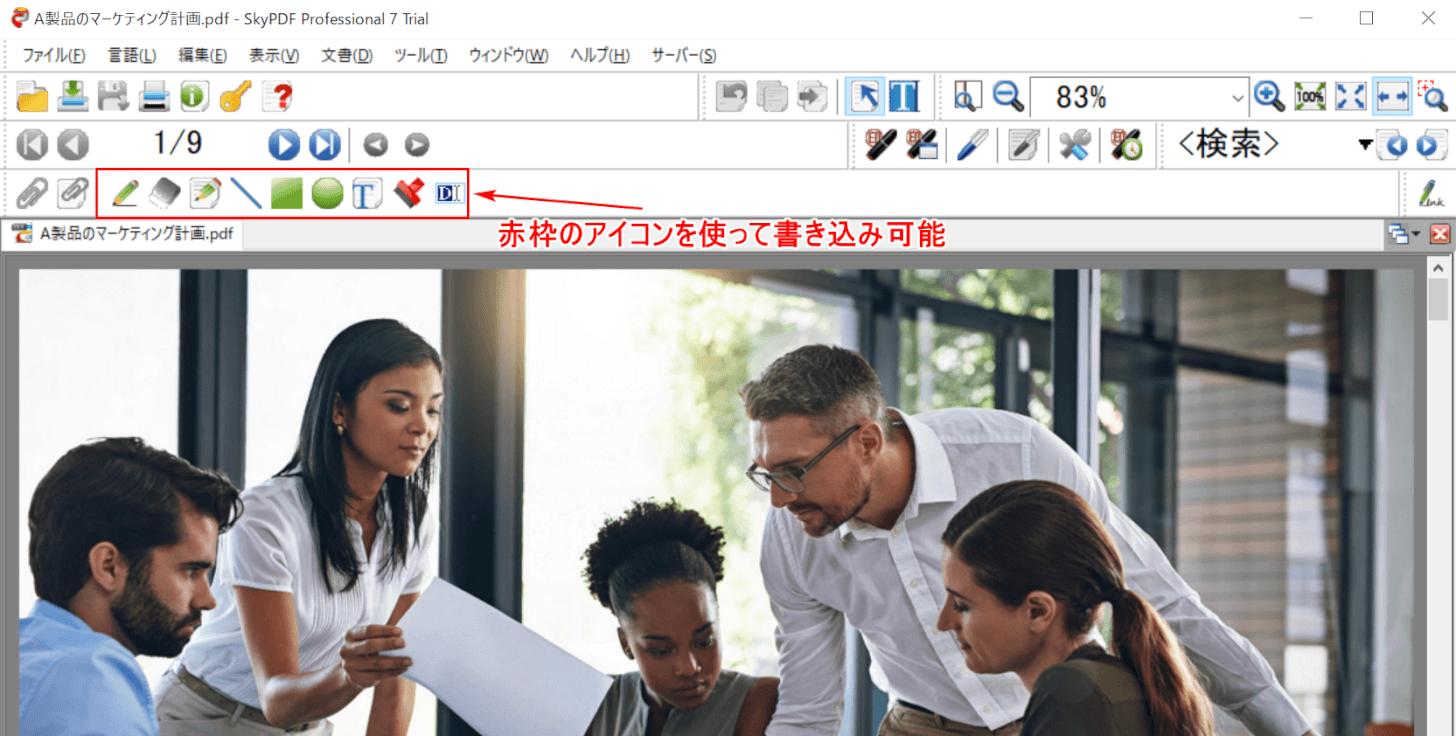Find previous search result
The width and height of the screenshot is (1456, 736).
point(1391,145)
